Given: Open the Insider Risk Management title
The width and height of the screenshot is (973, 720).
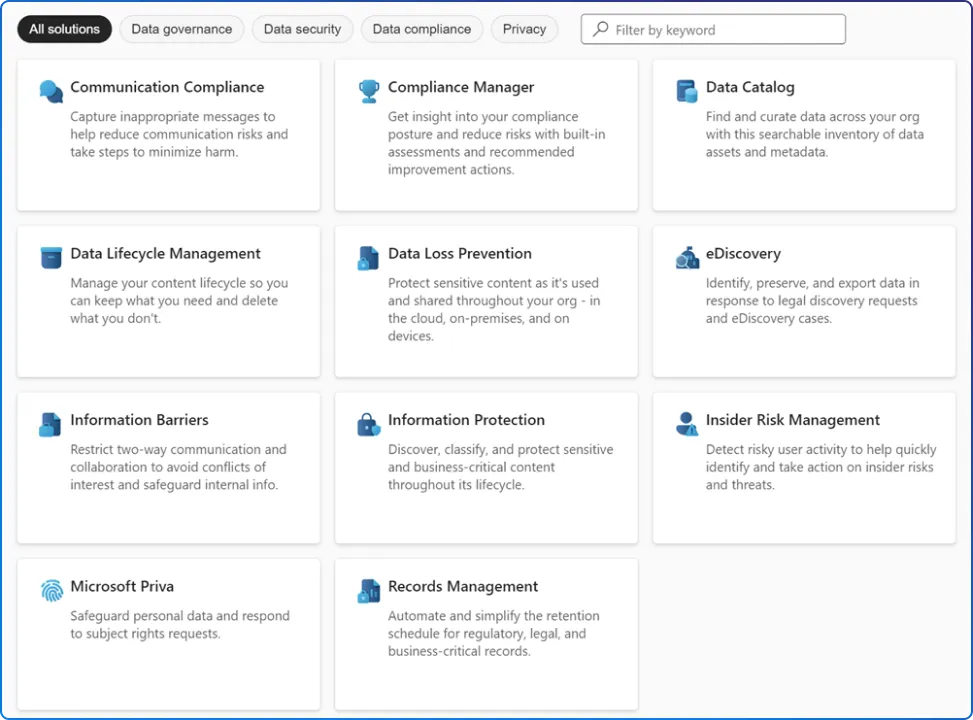Looking at the screenshot, I should (792, 420).
